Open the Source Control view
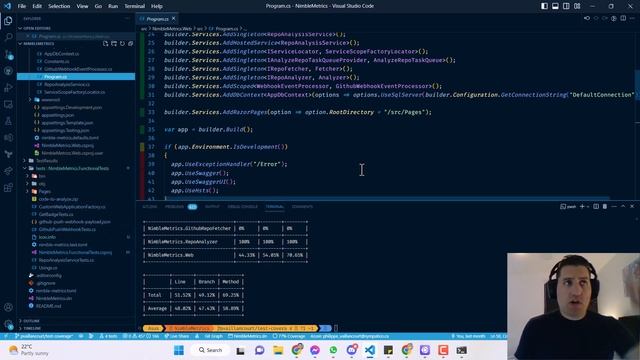The width and height of the screenshot is (640, 360). [x=8, y=54]
